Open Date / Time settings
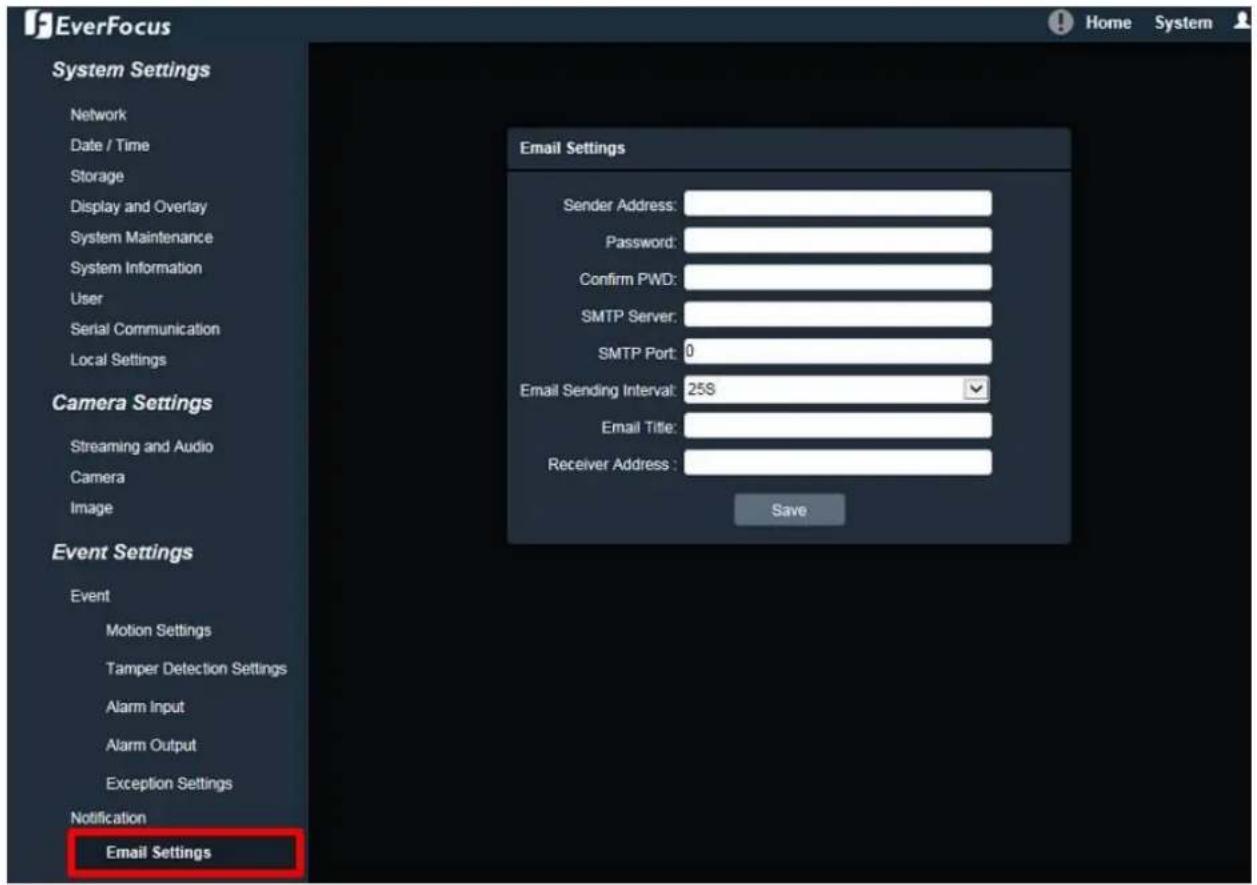The height and width of the screenshot is (885, 1257). (109, 145)
